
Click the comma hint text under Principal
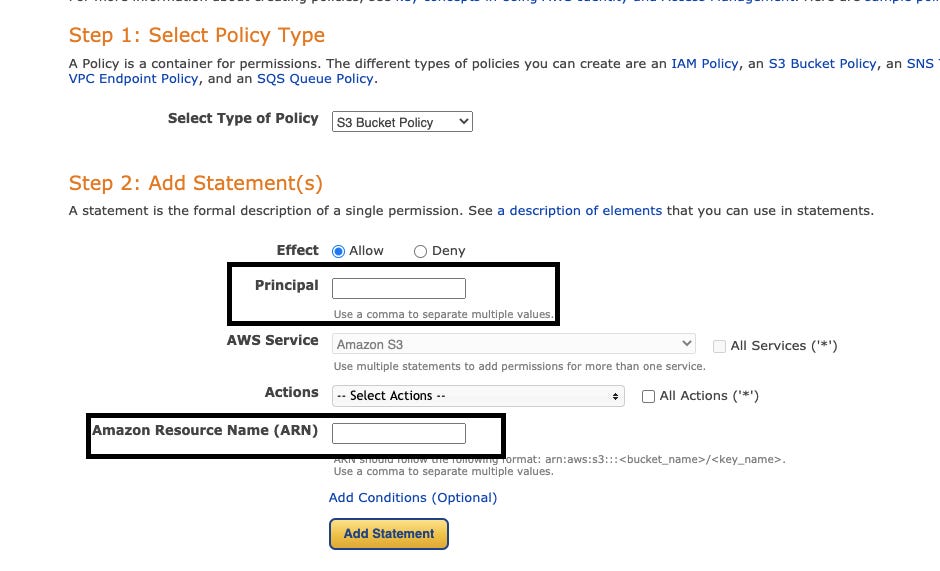coord(444,314)
